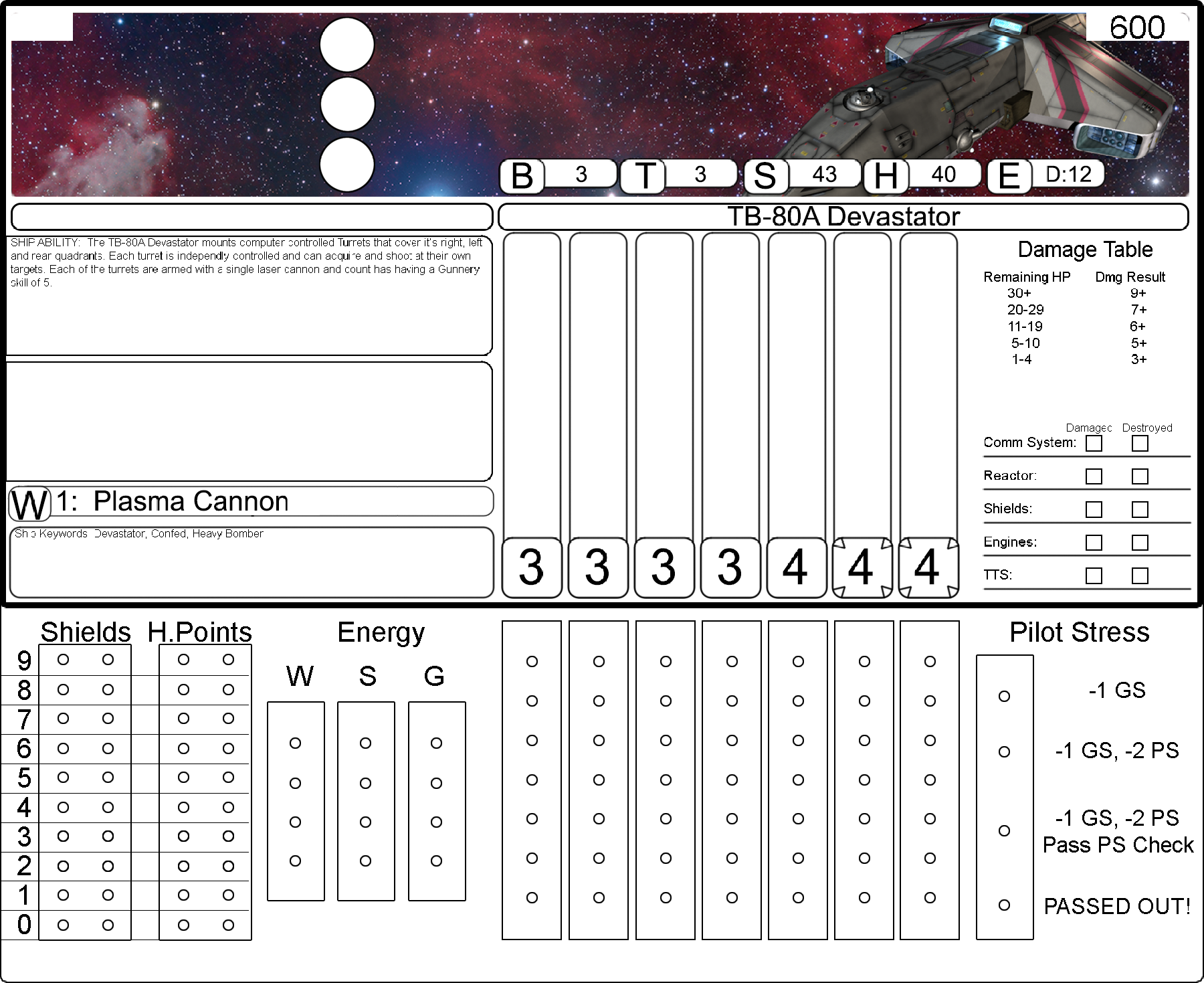Click the B stat badge icon
This screenshot has height=983, width=1204.
522,177
